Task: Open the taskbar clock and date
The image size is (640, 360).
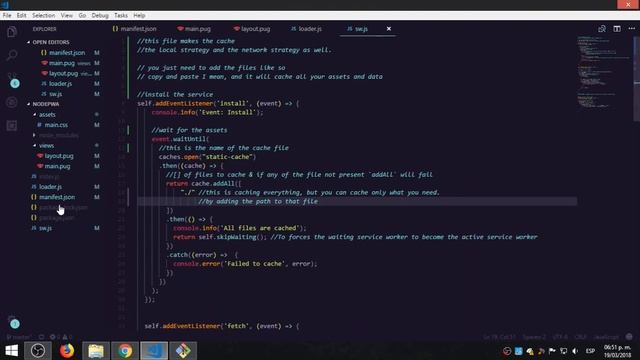Action: [x=618, y=351]
